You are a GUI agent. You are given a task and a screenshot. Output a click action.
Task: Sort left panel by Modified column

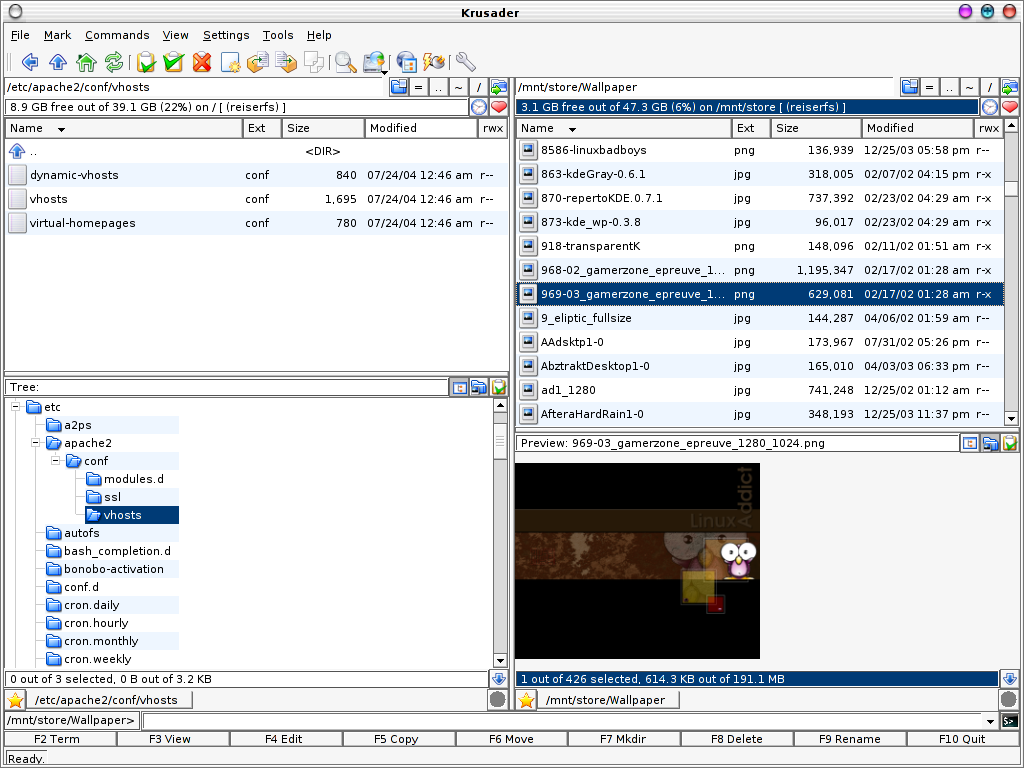click(x=421, y=128)
